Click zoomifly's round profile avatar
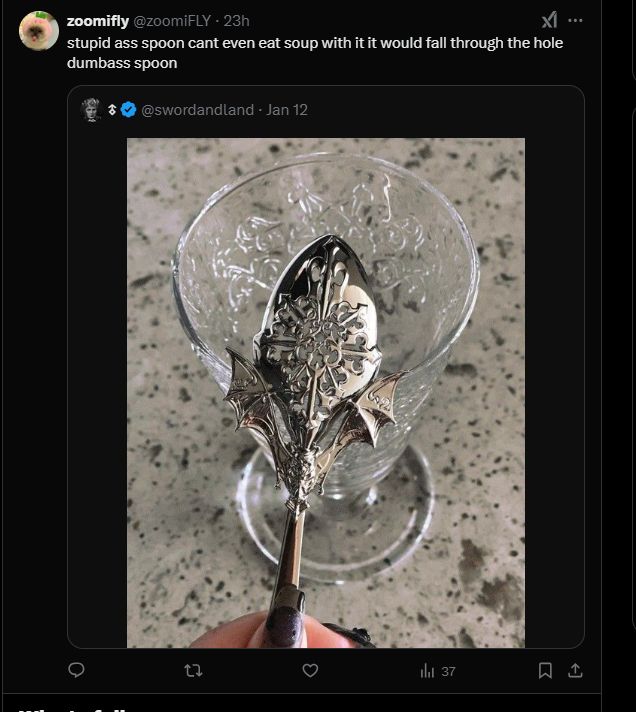The image size is (636, 712). [39, 31]
